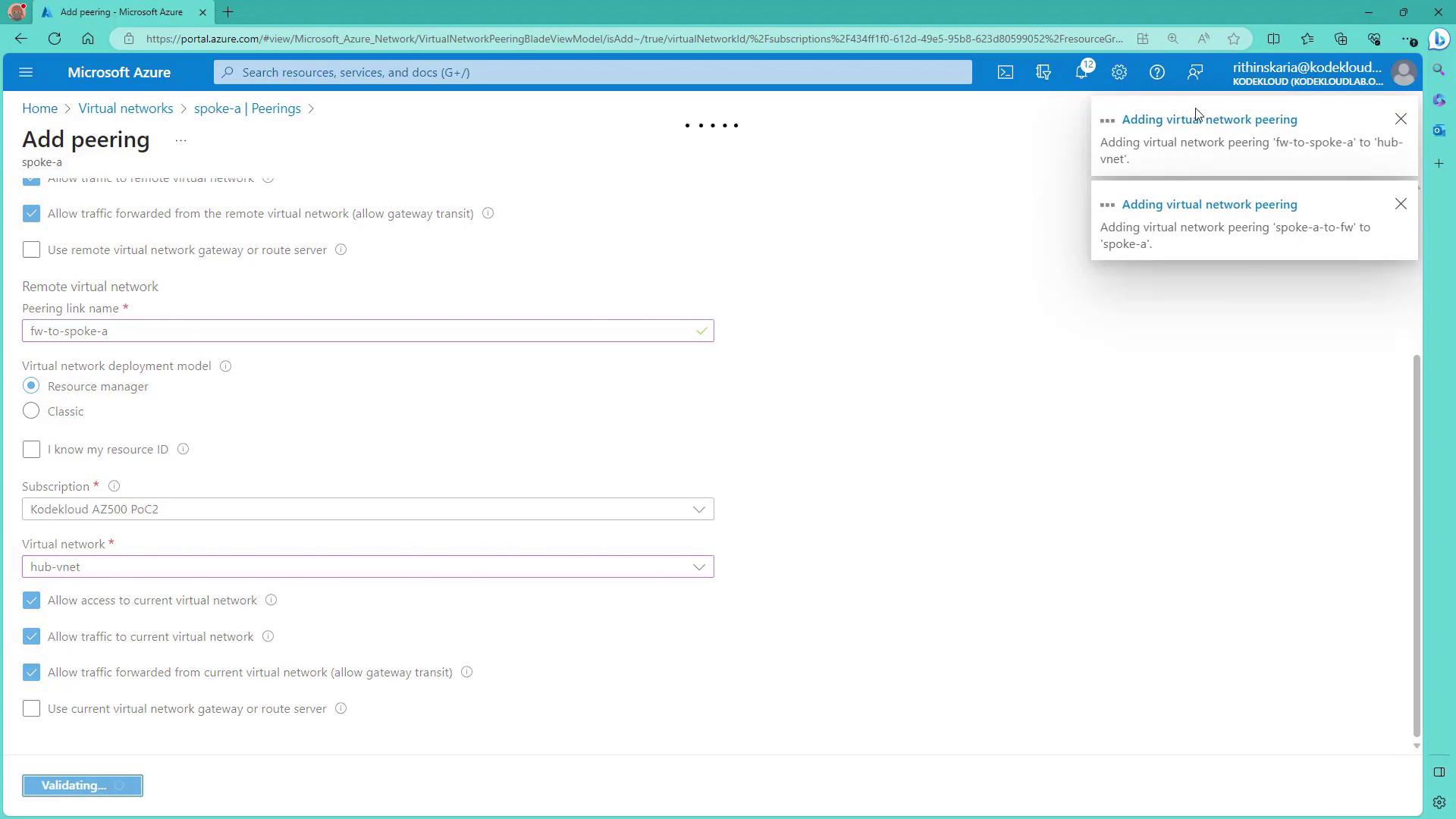
Task: Go to Virtual networks breadcrumb
Action: (x=126, y=108)
